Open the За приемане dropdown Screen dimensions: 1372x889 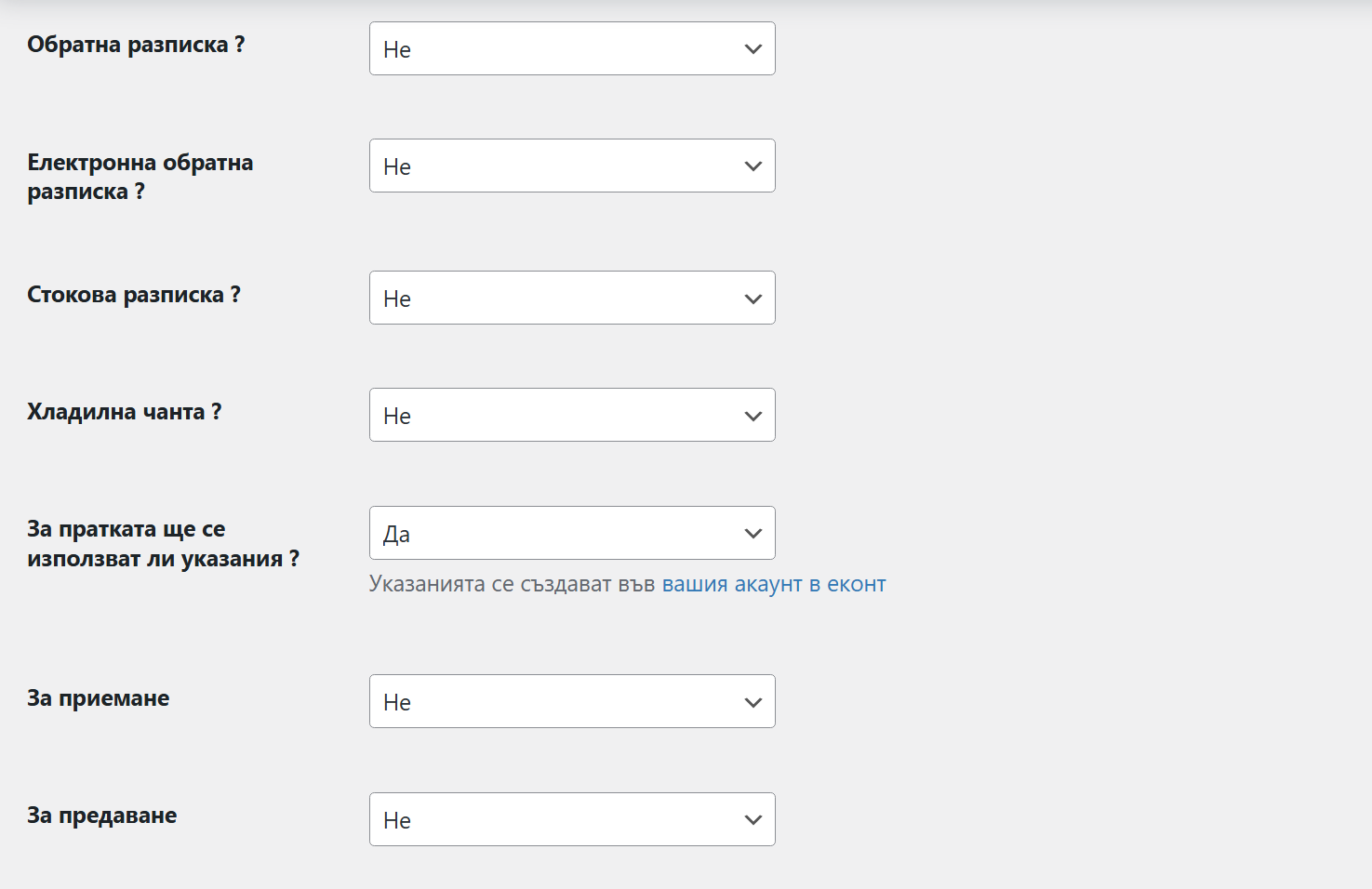[572, 701]
